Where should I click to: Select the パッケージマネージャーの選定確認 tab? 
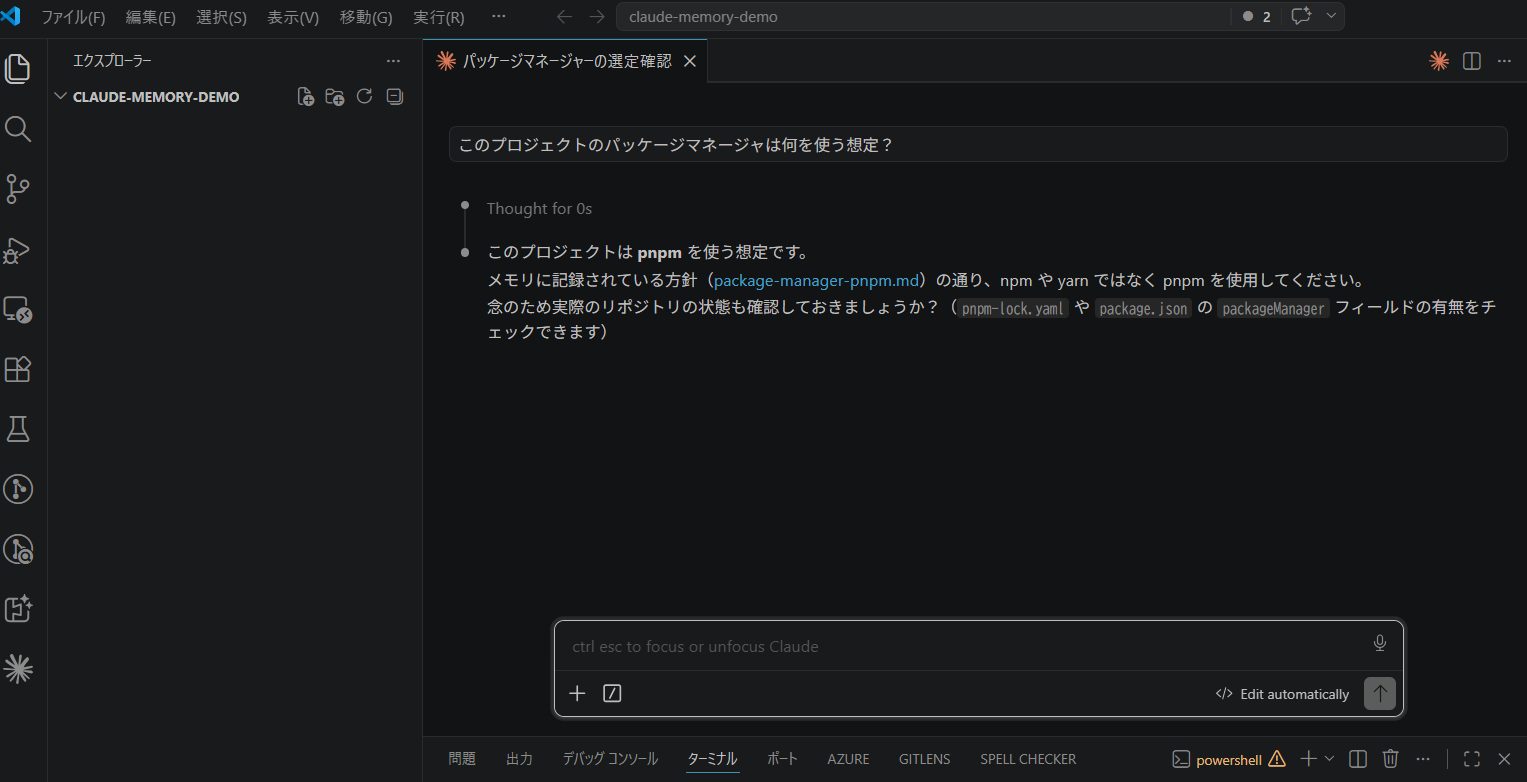point(566,61)
